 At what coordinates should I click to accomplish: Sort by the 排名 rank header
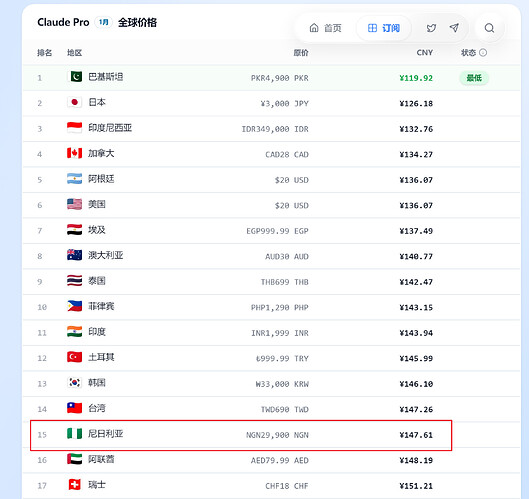coord(45,53)
